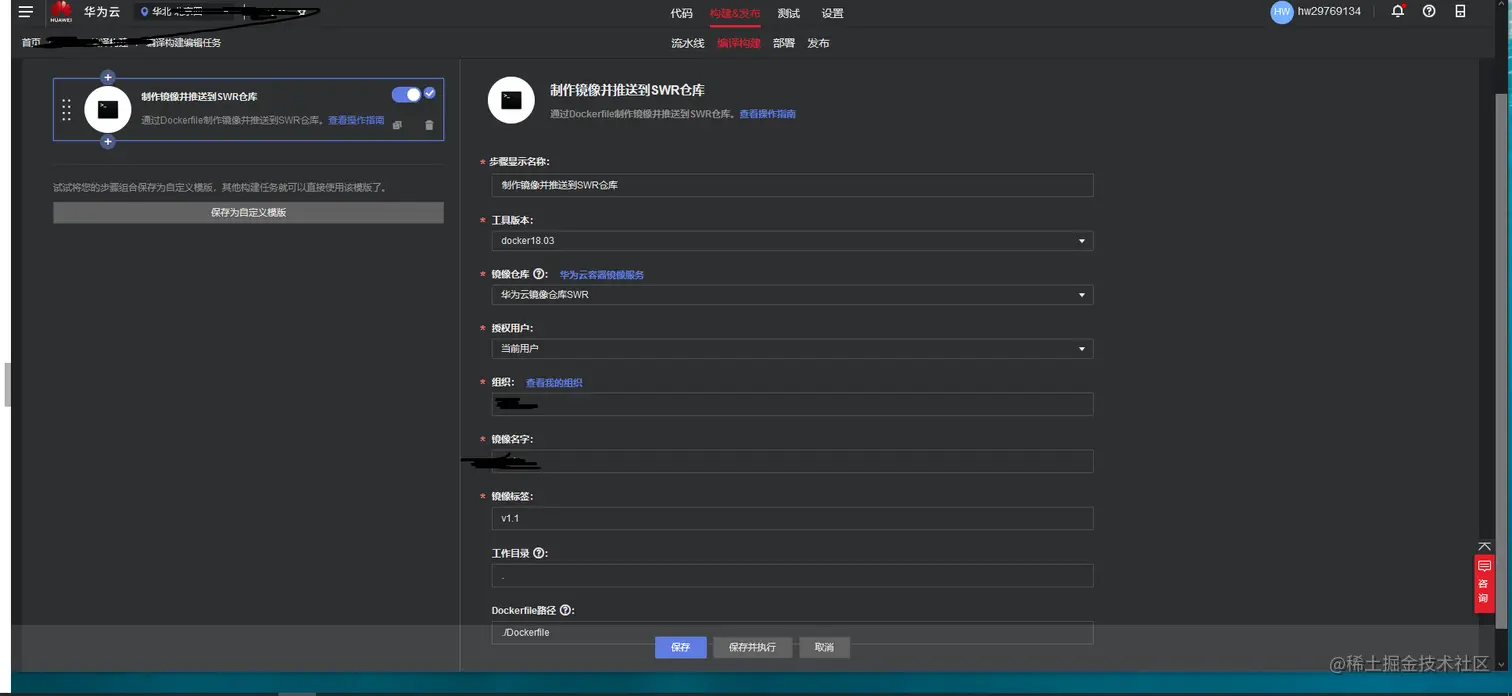Click 保存为自定义模版 button
1512x696 pixels.
248,212
